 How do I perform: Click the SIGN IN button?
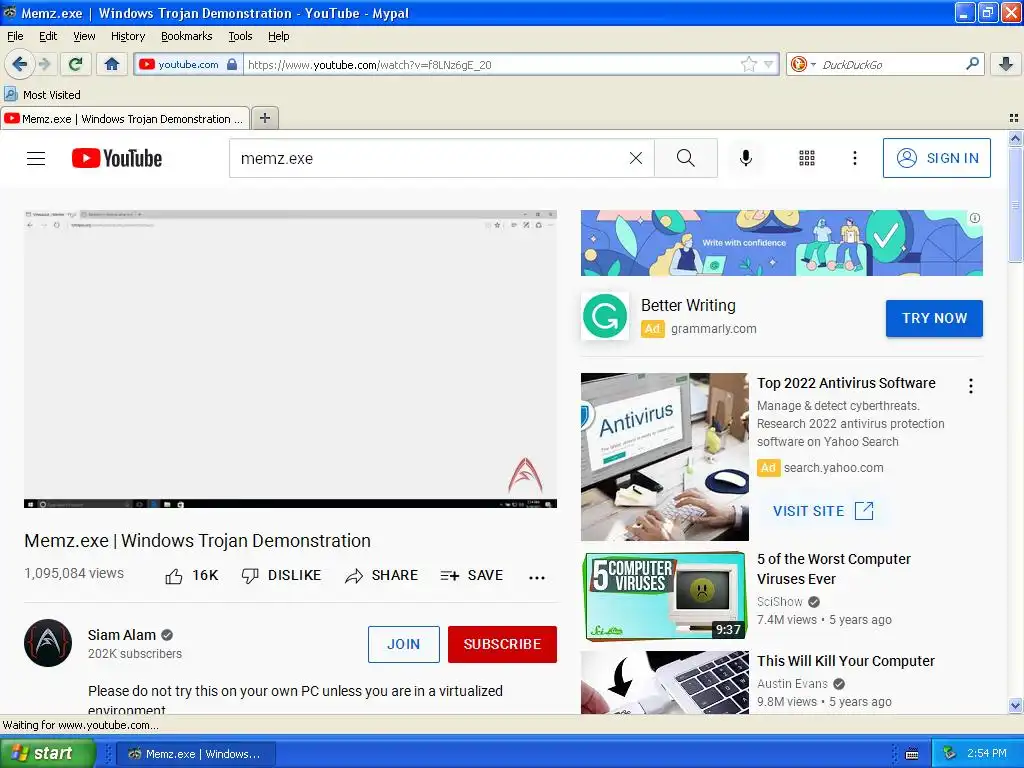[936, 158]
